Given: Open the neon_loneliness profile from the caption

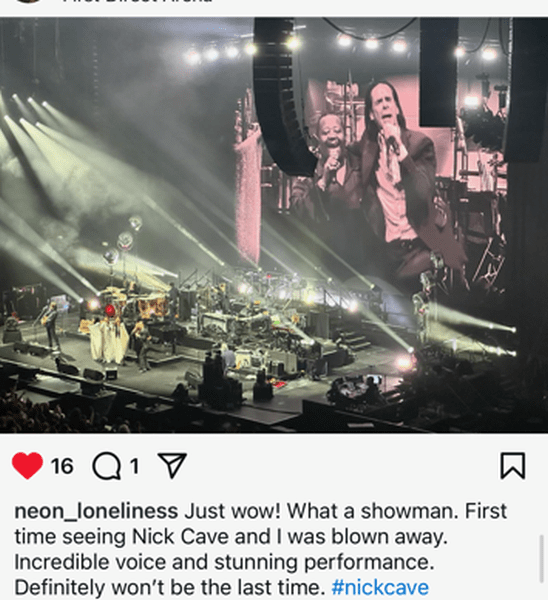Looking at the screenshot, I should point(96,512).
